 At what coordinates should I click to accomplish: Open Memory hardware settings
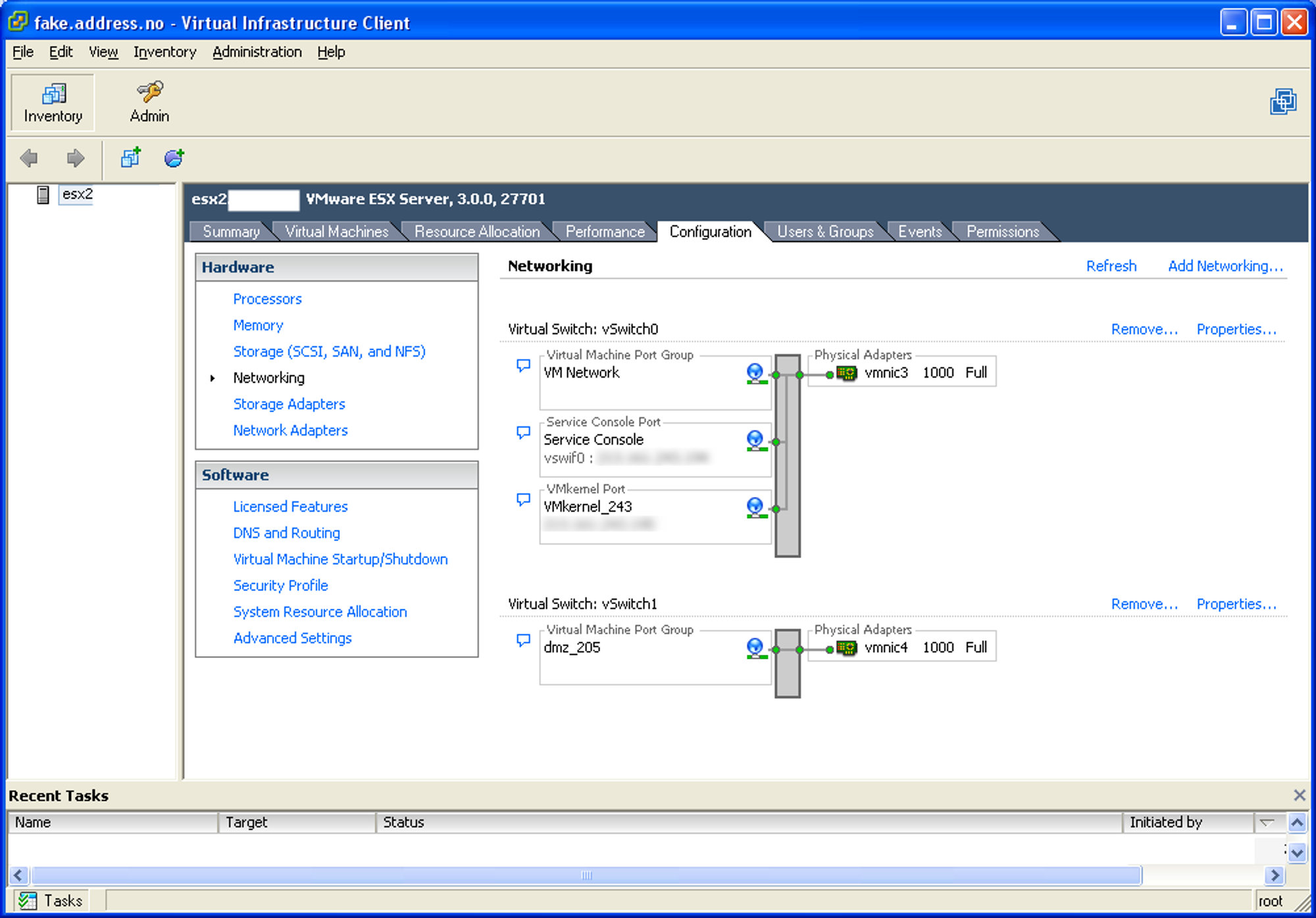point(258,325)
